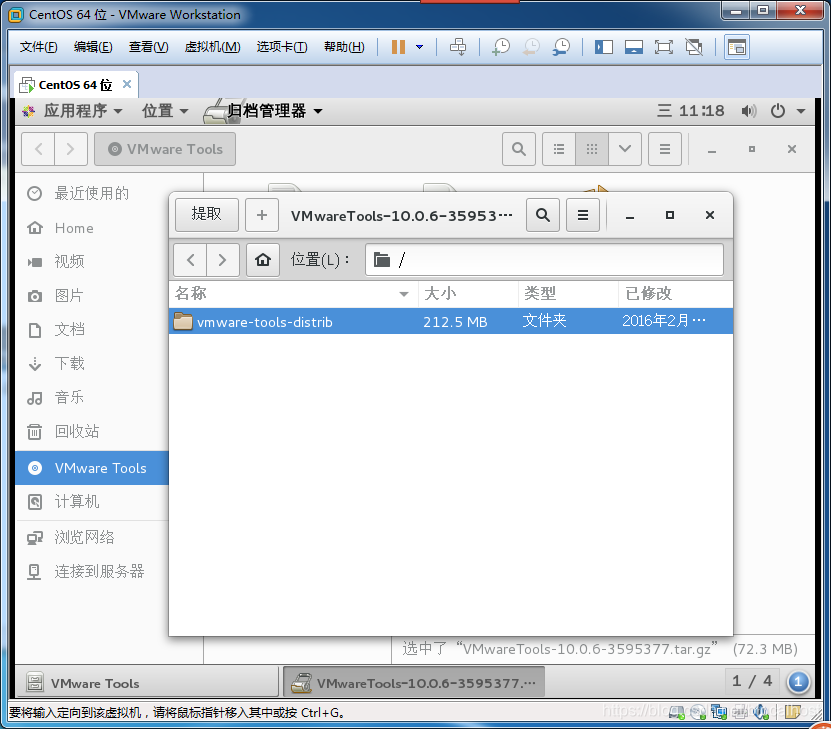Switch file manager to grid view
831x729 pixels.
pyautogui.click(x=592, y=149)
